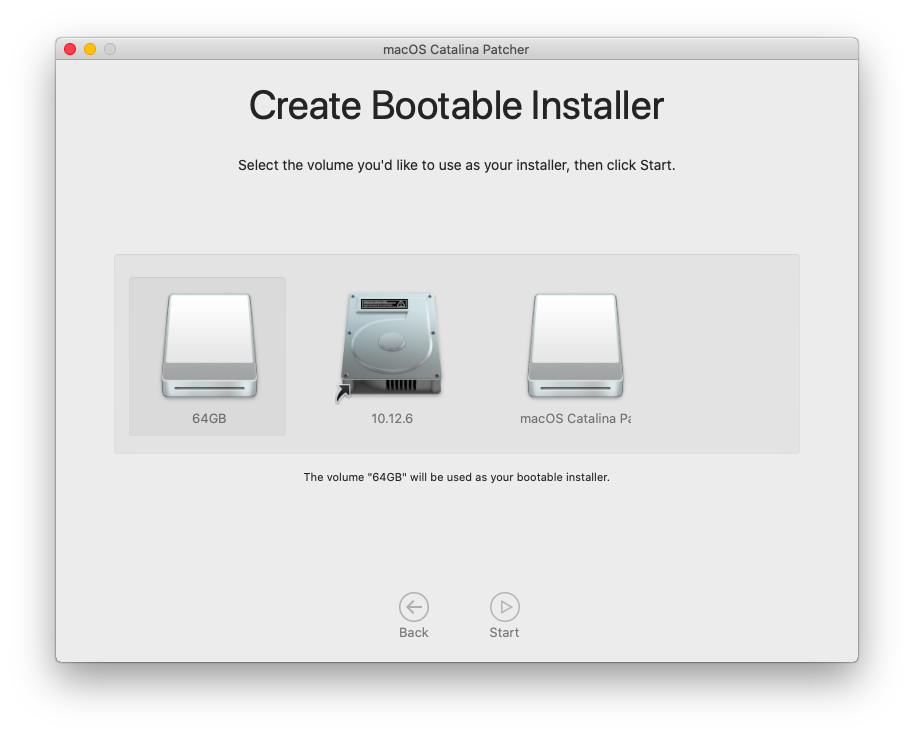Viewport: 914px width, 736px height.
Task: Click the "macOS Catalina Patcher" window title
Action: [456, 49]
